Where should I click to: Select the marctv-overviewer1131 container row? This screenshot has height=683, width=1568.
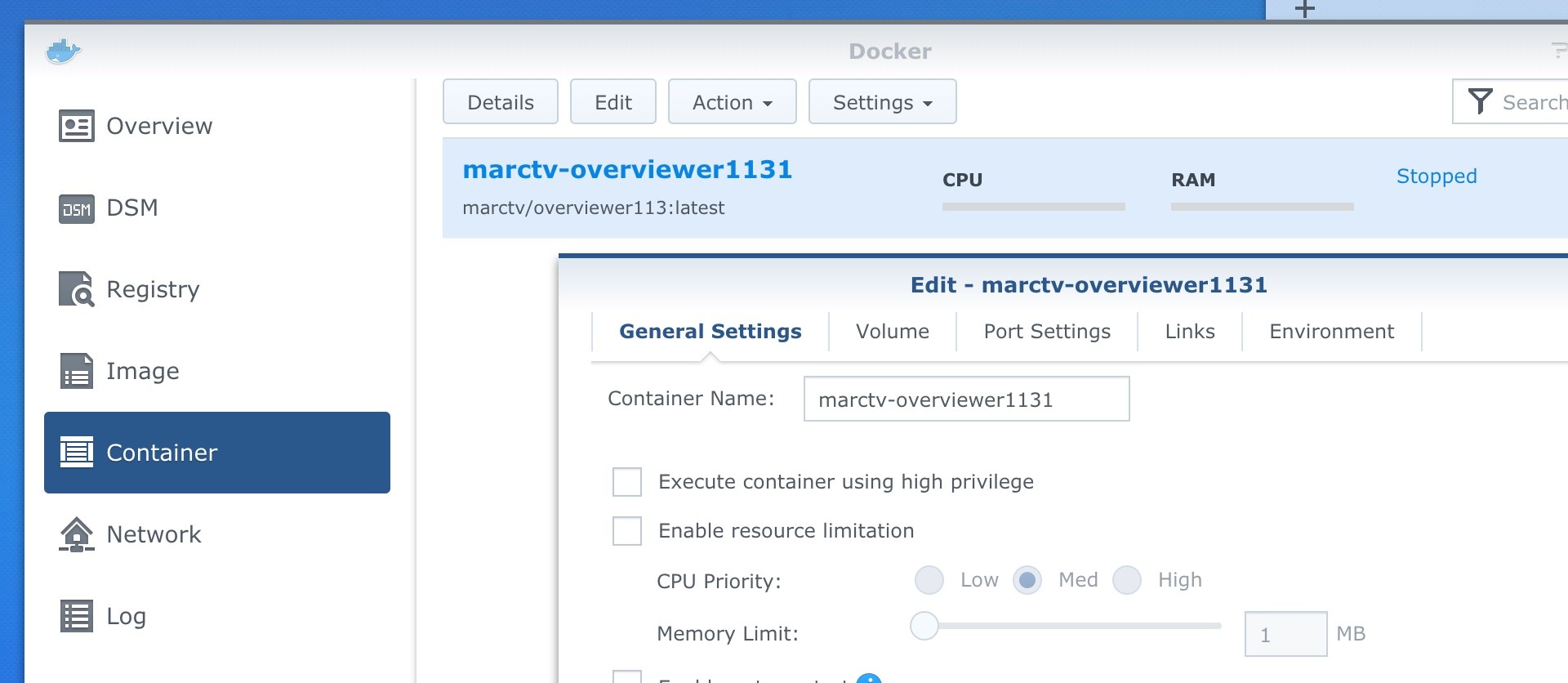point(1005,188)
